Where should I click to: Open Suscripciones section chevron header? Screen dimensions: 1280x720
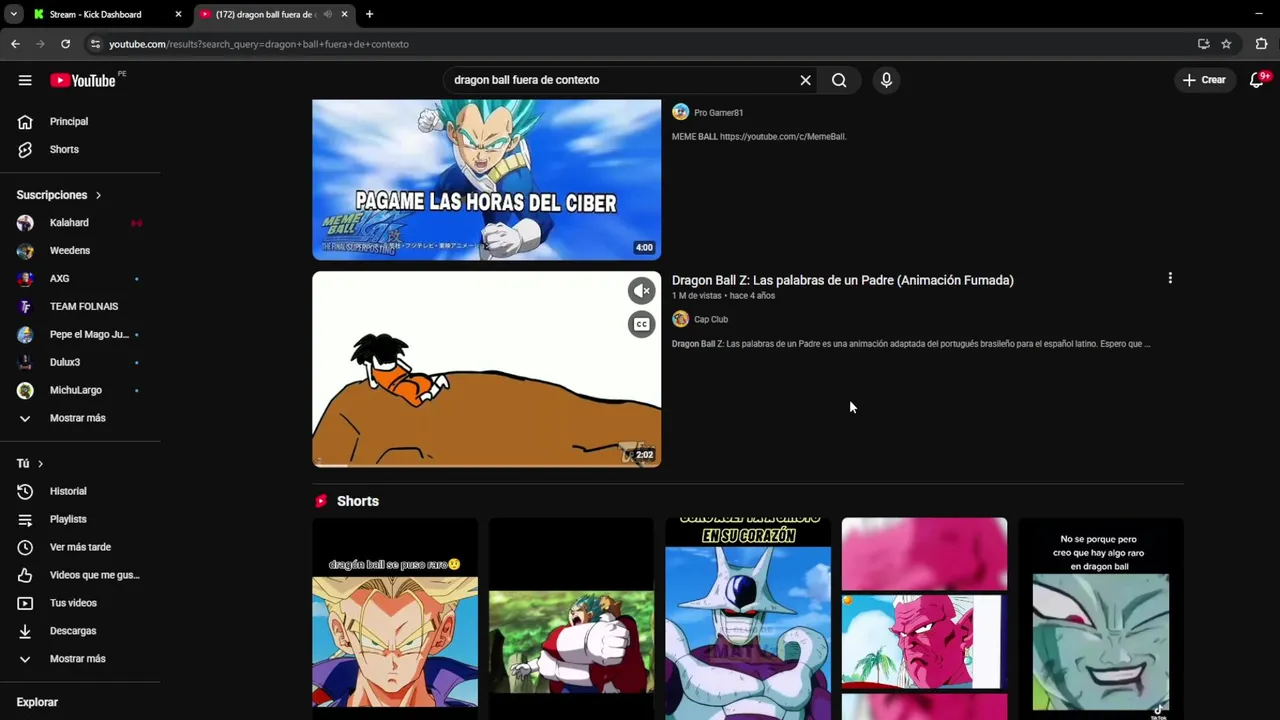coord(59,195)
